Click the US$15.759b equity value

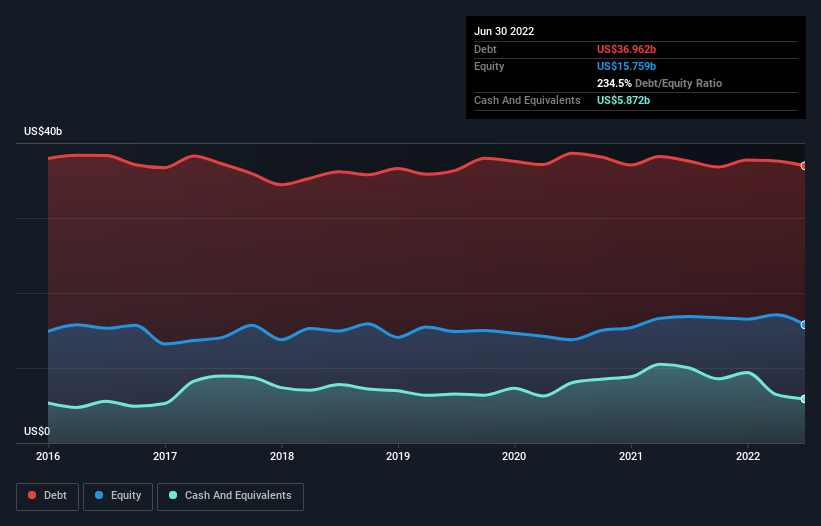coord(626,66)
